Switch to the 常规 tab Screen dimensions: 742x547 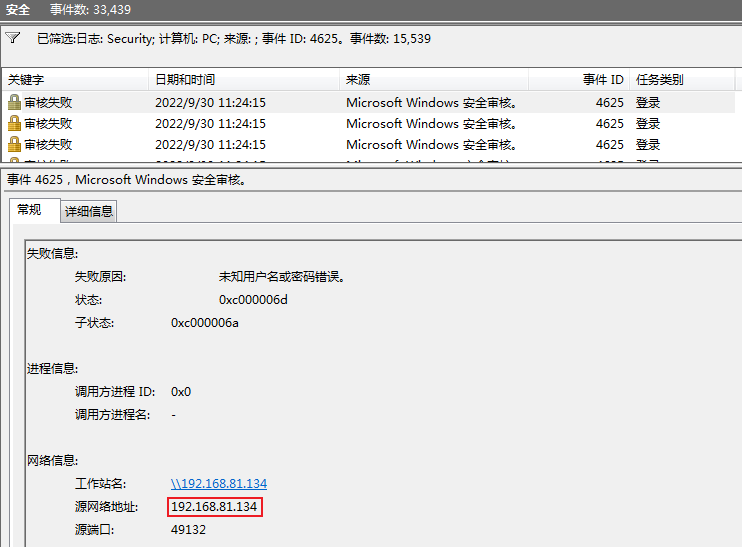point(29,210)
